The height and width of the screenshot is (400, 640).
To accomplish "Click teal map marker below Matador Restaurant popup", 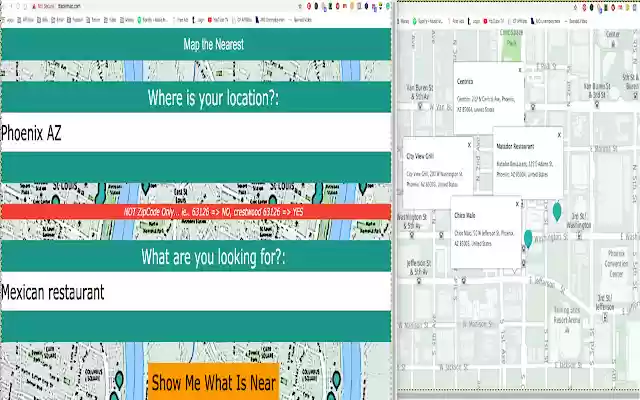I will pos(557,211).
